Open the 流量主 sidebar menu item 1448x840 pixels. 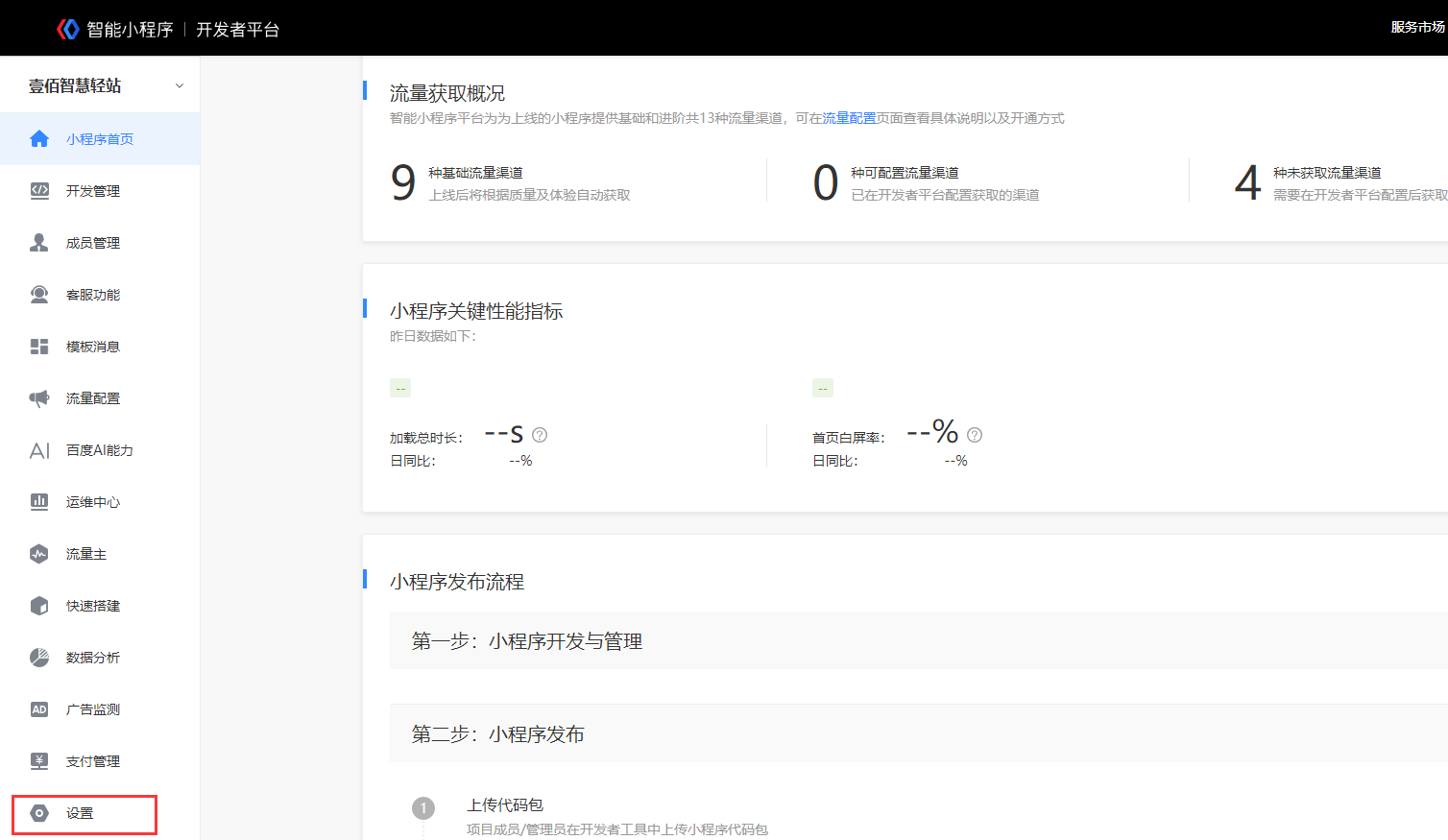click(85, 554)
